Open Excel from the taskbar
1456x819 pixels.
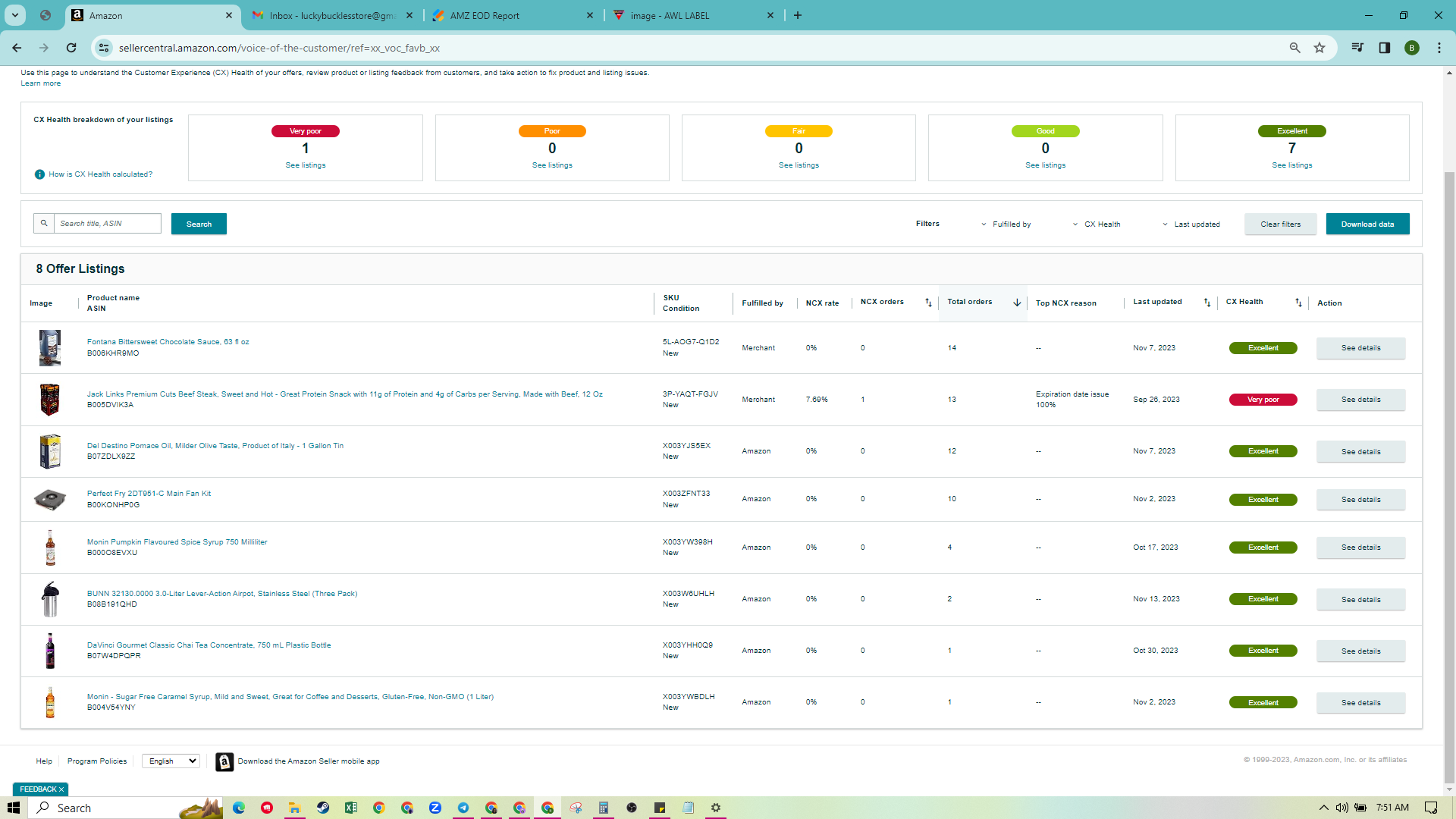pos(351,808)
